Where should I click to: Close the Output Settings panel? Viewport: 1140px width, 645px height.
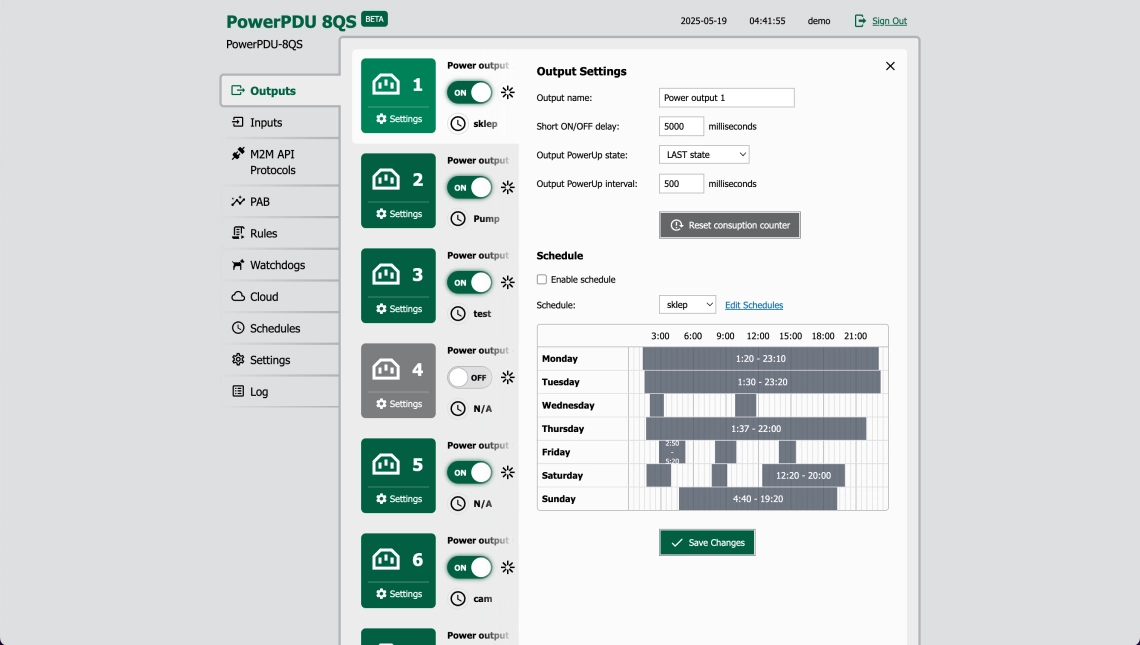pyautogui.click(x=890, y=66)
